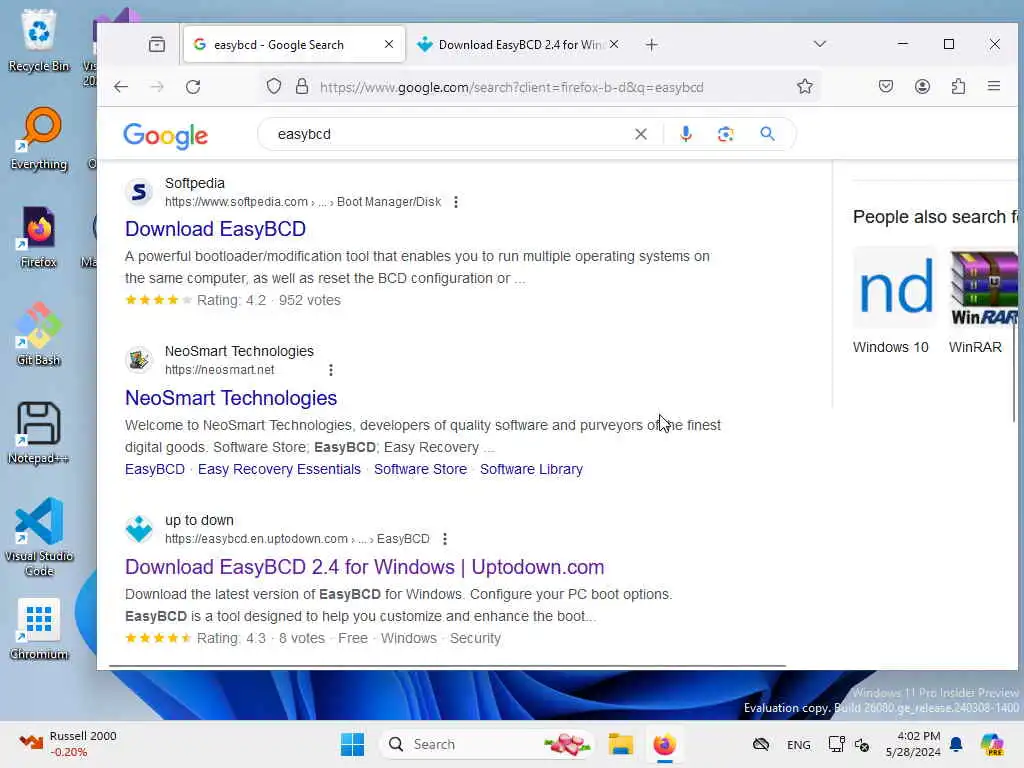The height and width of the screenshot is (768, 1024).
Task: Follow the Software Library sitelink
Action: tap(531, 469)
